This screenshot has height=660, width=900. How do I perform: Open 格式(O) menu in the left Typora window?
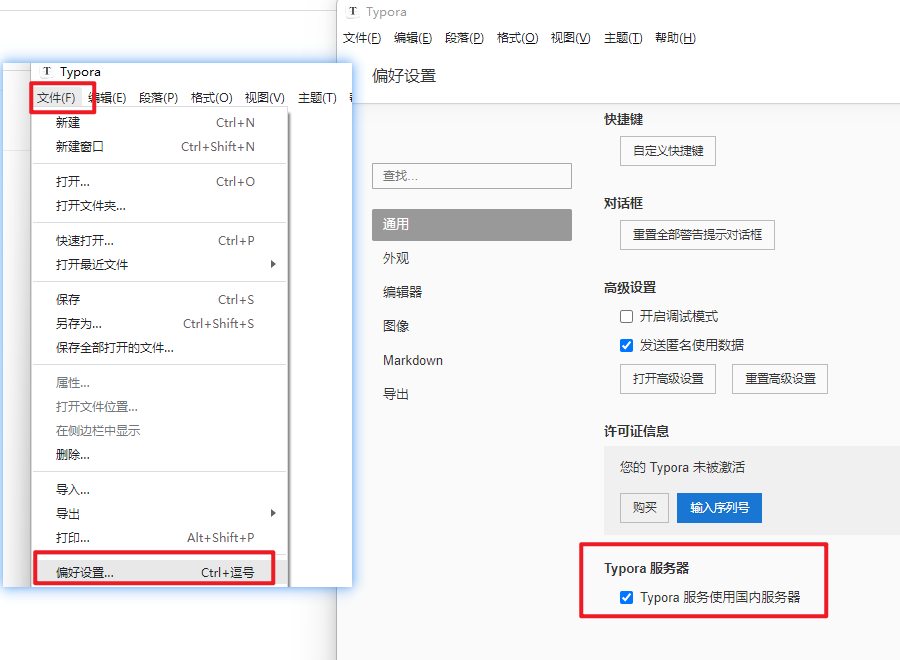click(x=211, y=98)
